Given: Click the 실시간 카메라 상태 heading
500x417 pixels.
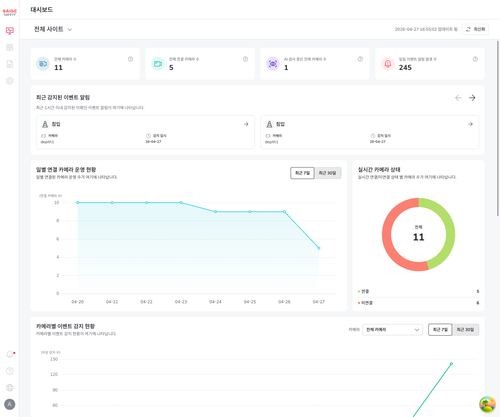Looking at the screenshot, I should pos(379,169).
